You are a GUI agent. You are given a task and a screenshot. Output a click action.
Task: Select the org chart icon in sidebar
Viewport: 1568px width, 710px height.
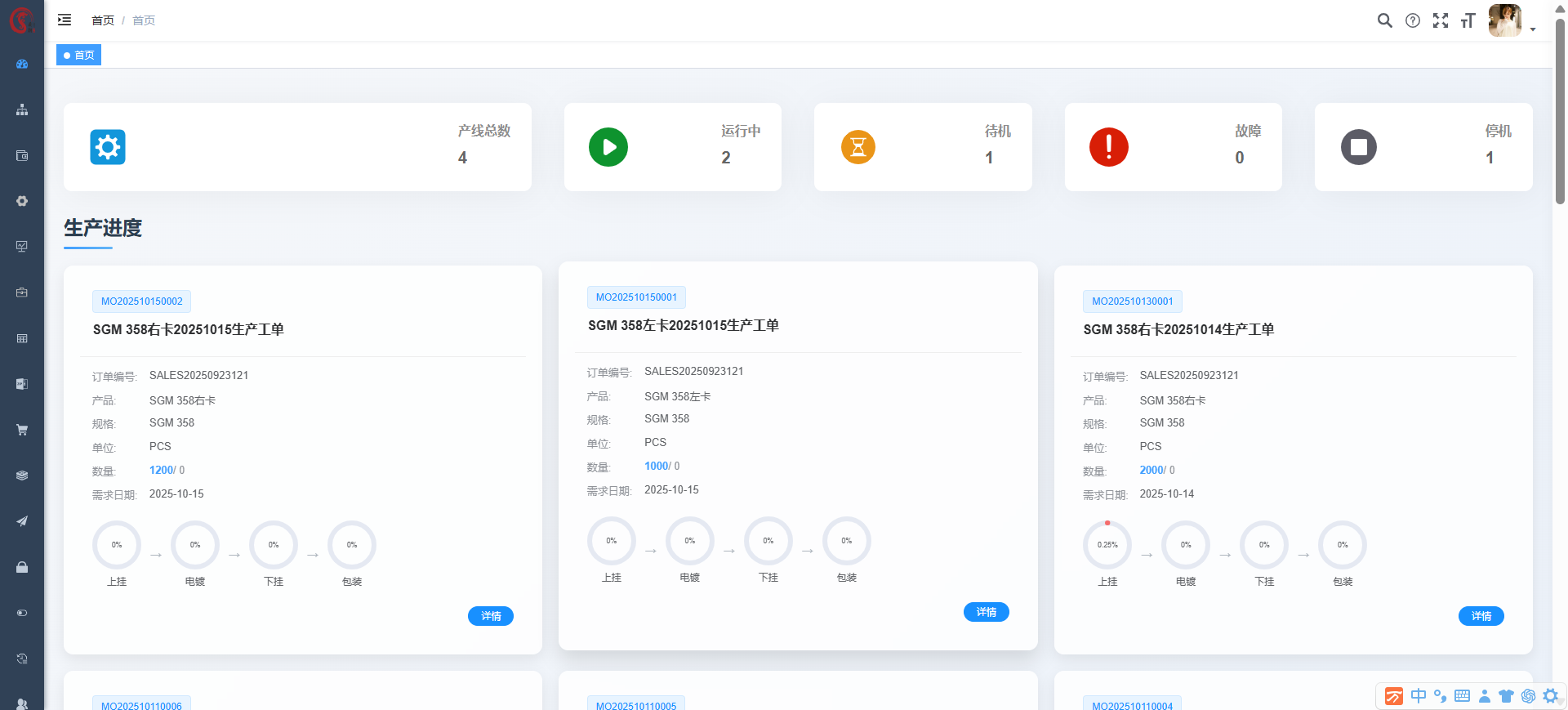tap(22, 109)
